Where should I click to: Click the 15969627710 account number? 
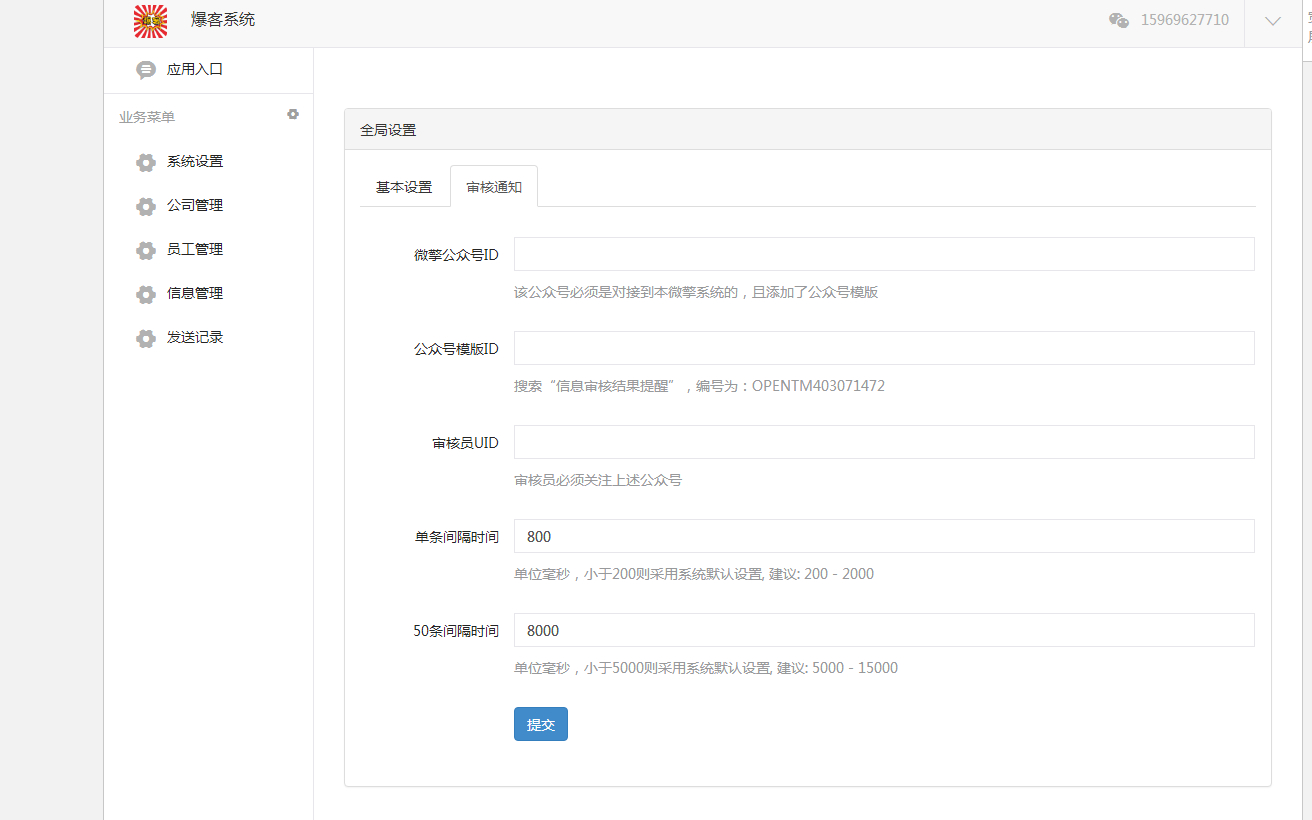[x=1185, y=20]
